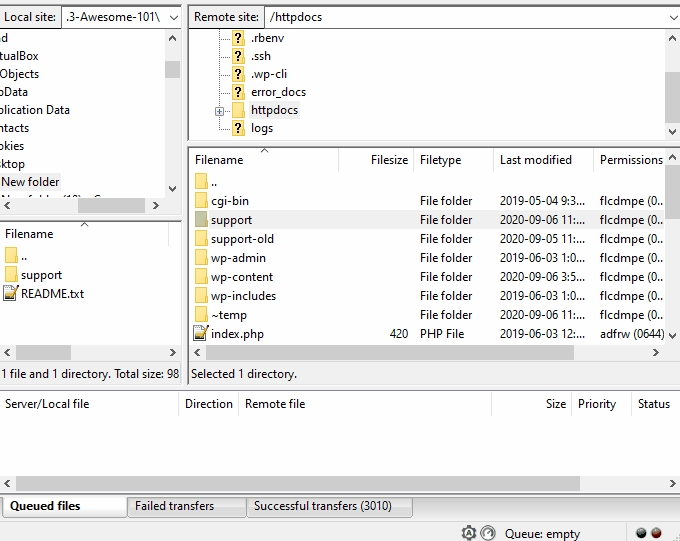Click the logs folder question-mark icon
680x541 pixels.
click(238, 128)
